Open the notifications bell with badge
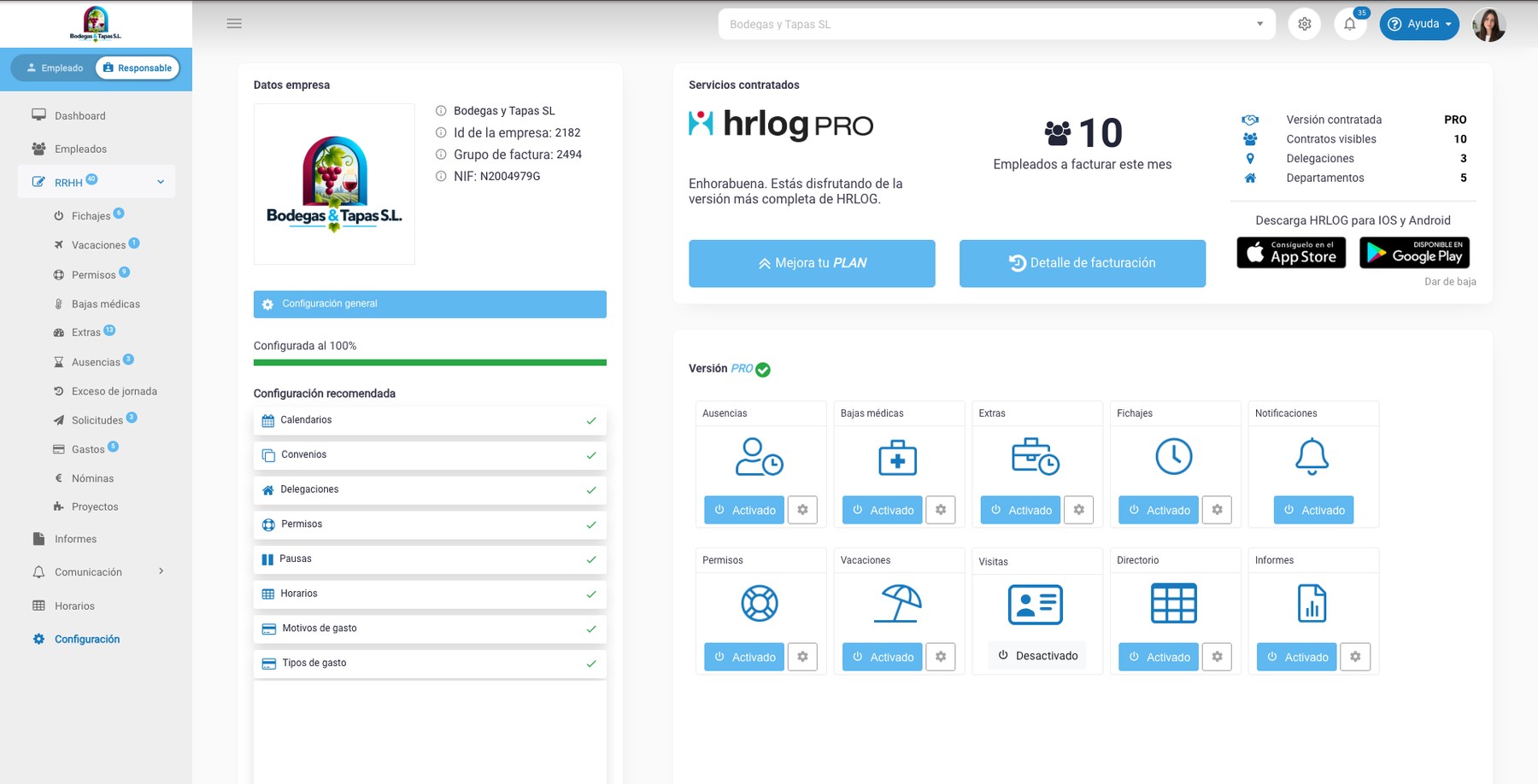 [x=1350, y=24]
